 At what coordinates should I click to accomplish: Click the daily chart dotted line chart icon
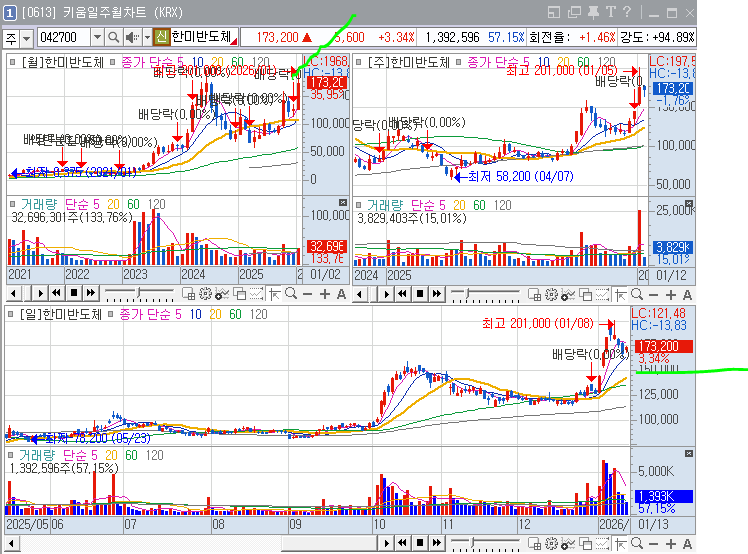click(603, 544)
